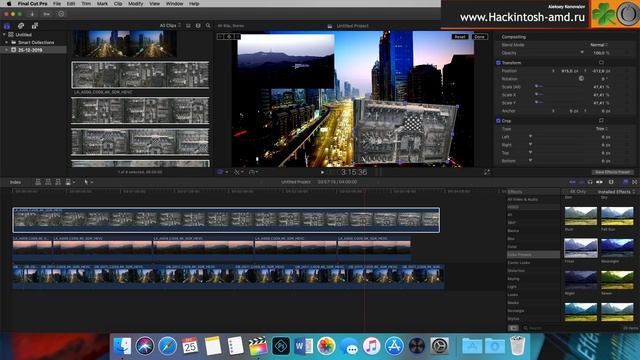Screen dimensions: 640x360
Task: Open System Preferences from Dock
Action: click(x=440, y=346)
